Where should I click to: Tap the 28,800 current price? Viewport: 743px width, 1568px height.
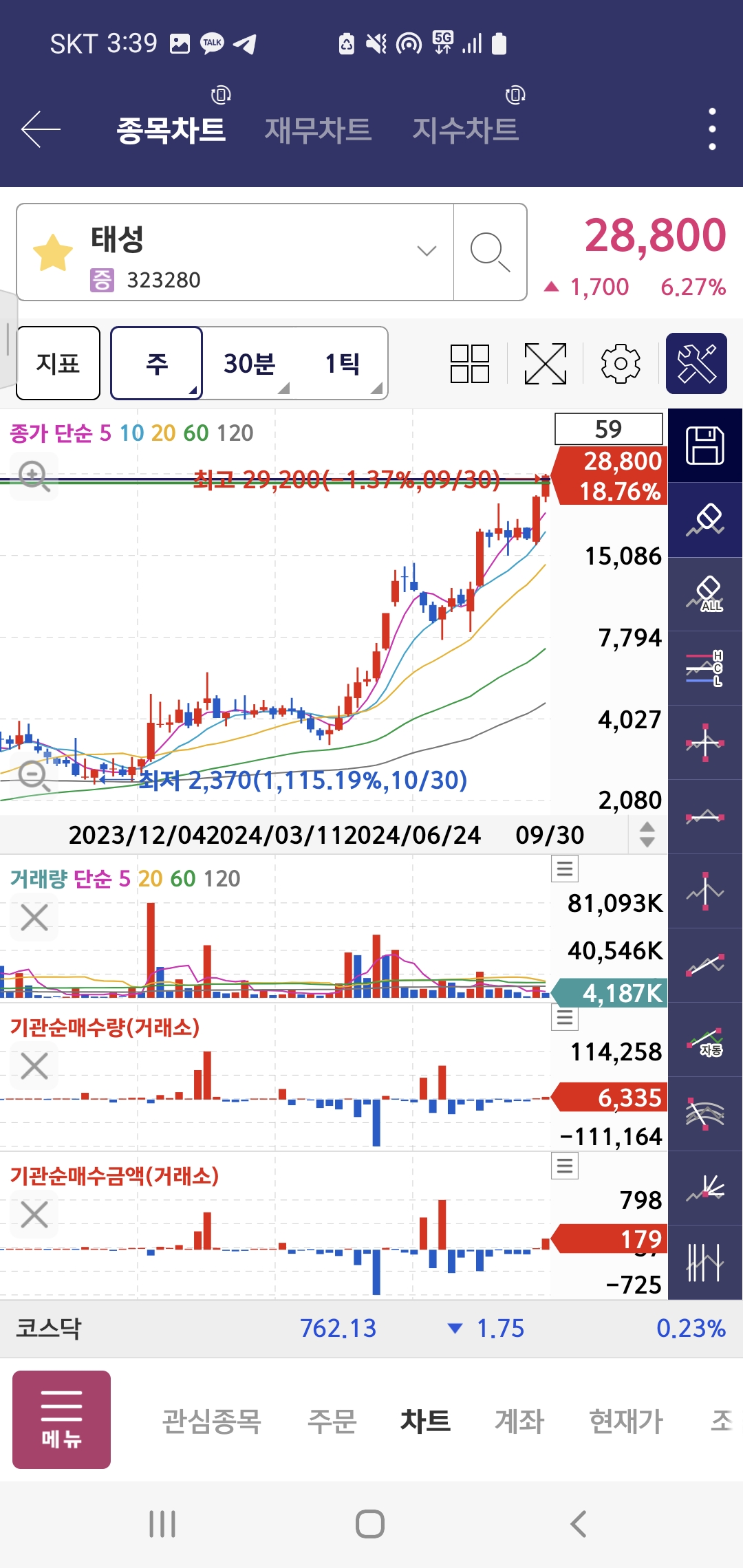(655, 235)
